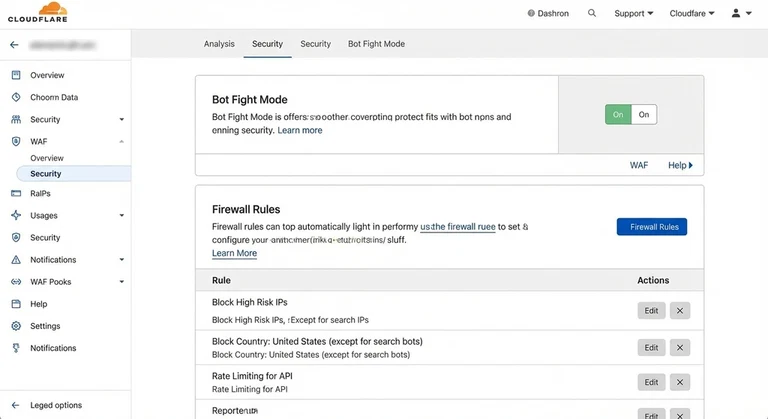Edit the Rate Limiting for API rule
768x419 pixels.
click(651, 383)
